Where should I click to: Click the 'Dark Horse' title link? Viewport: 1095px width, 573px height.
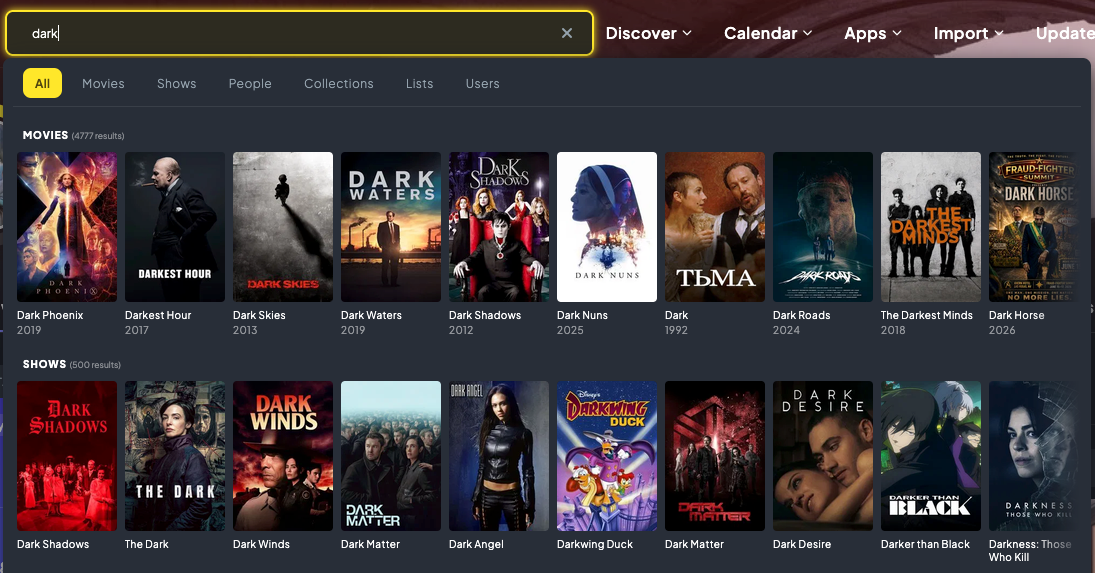coord(1016,315)
